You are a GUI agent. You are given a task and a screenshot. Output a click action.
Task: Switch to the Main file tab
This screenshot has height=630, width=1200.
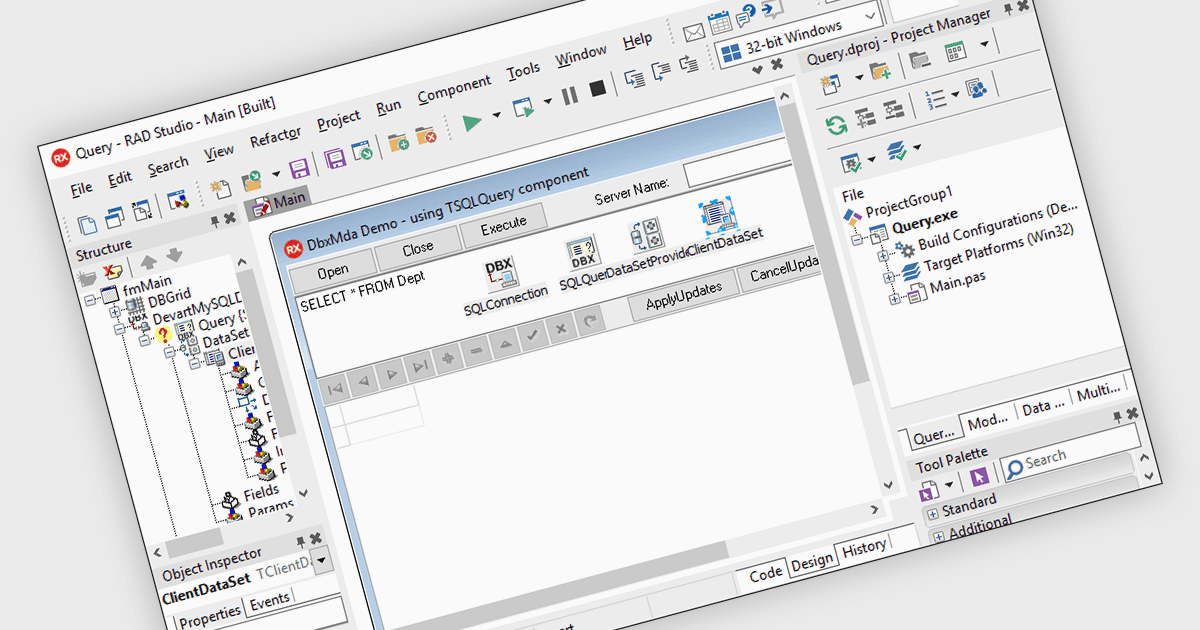pos(279,202)
